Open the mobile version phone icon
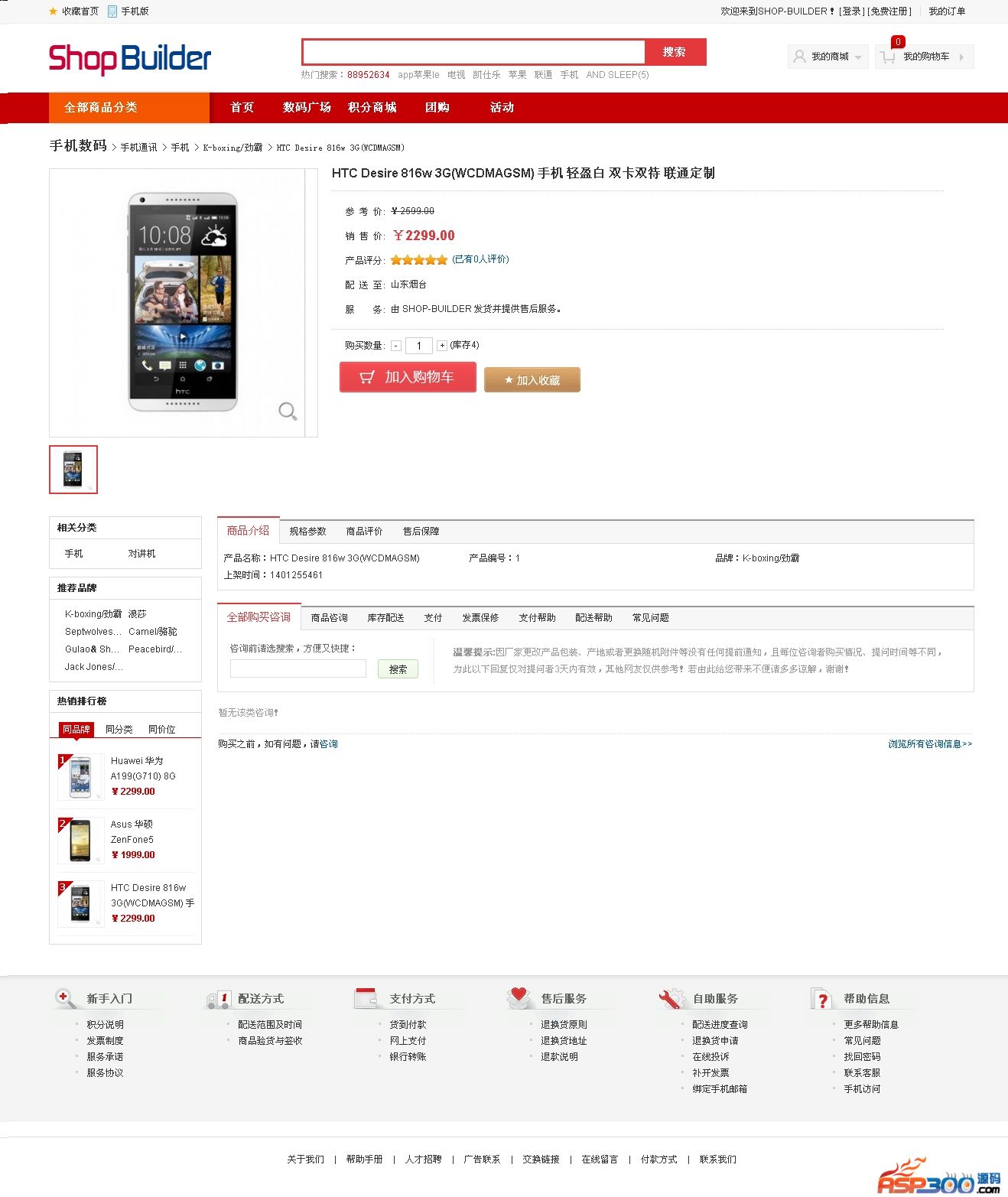The height and width of the screenshot is (1197, 1008). [x=112, y=11]
